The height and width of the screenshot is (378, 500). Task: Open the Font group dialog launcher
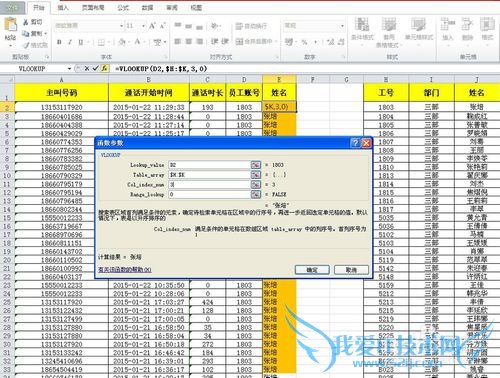165,57
